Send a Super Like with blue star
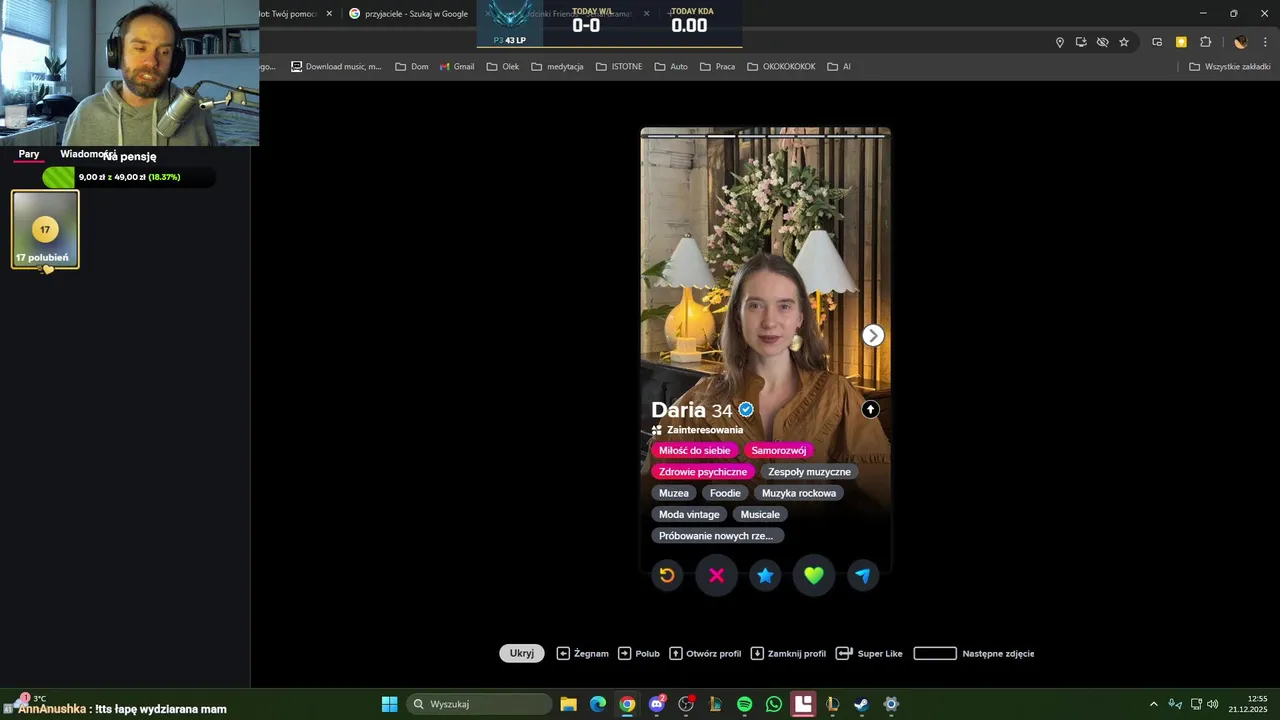This screenshot has width=1280, height=720. coord(765,575)
